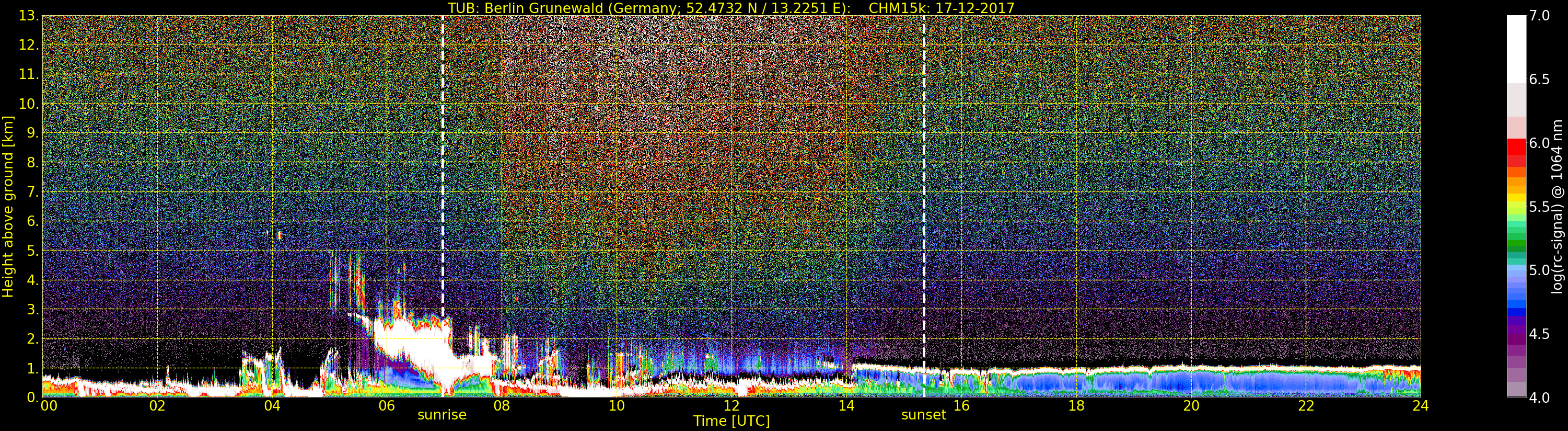Click the y-axis tick label '7.'
The width and height of the screenshot is (1568, 431).
pos(32,192)
